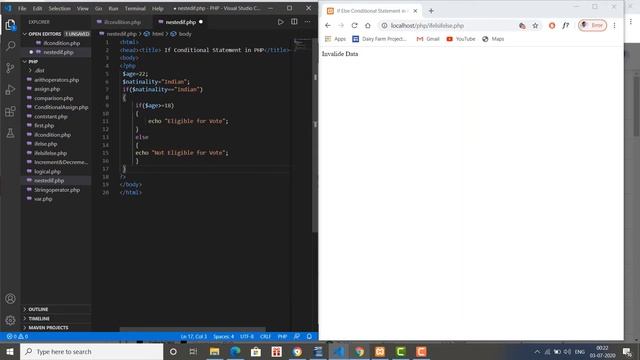This screenshot has height=360, width=640.
Task: Click the Spaces: 4 indentation setting
Action: pyautogui.click(x=223, y=336)
